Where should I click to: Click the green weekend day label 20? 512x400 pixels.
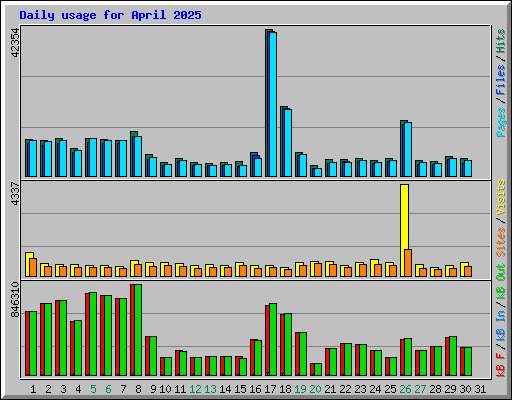[x=315, y=389]
